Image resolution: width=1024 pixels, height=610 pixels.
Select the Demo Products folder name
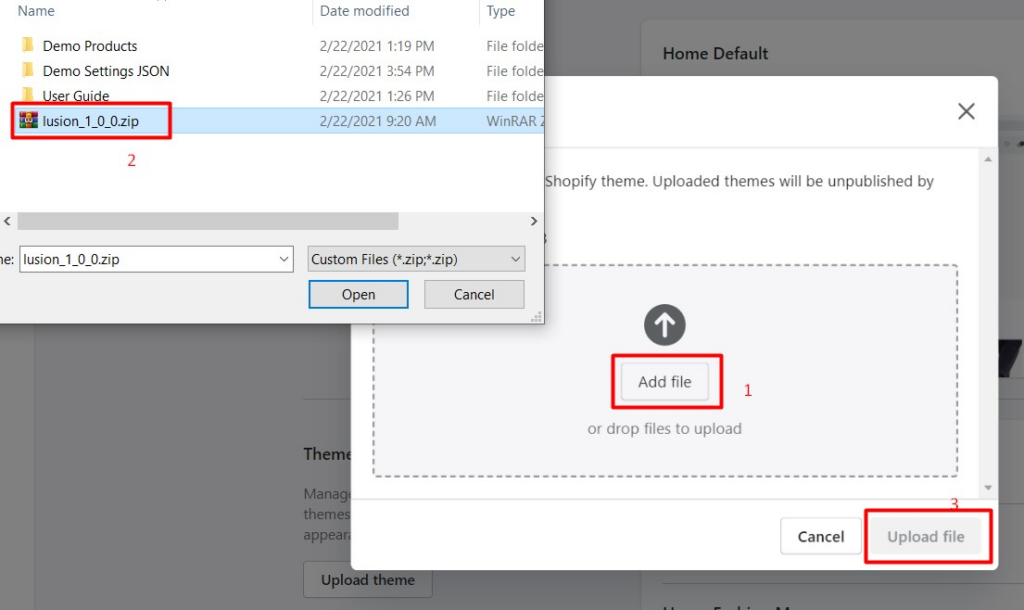pyautogui.click(x=90, y=46)
